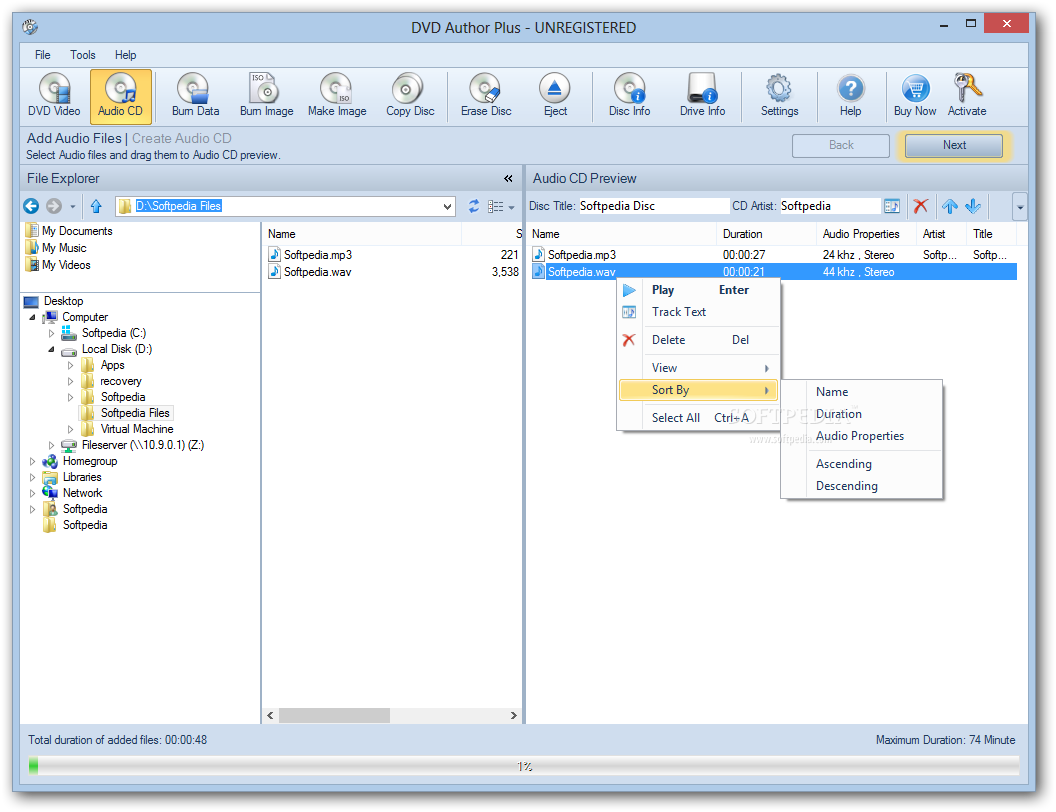Expand the Libraries node

[x=32, y=477]
